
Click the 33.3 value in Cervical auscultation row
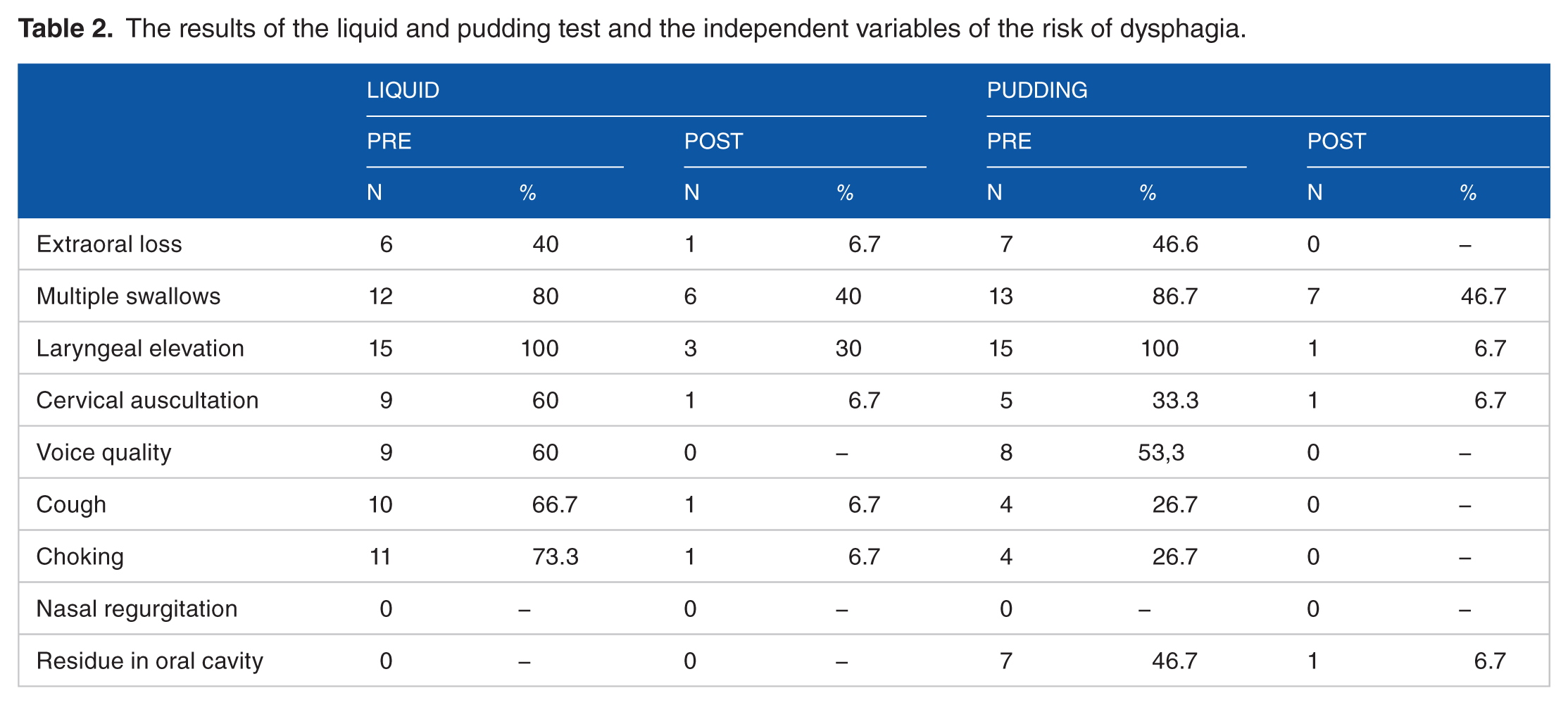pyautogui.click(x=1175, y=401)
